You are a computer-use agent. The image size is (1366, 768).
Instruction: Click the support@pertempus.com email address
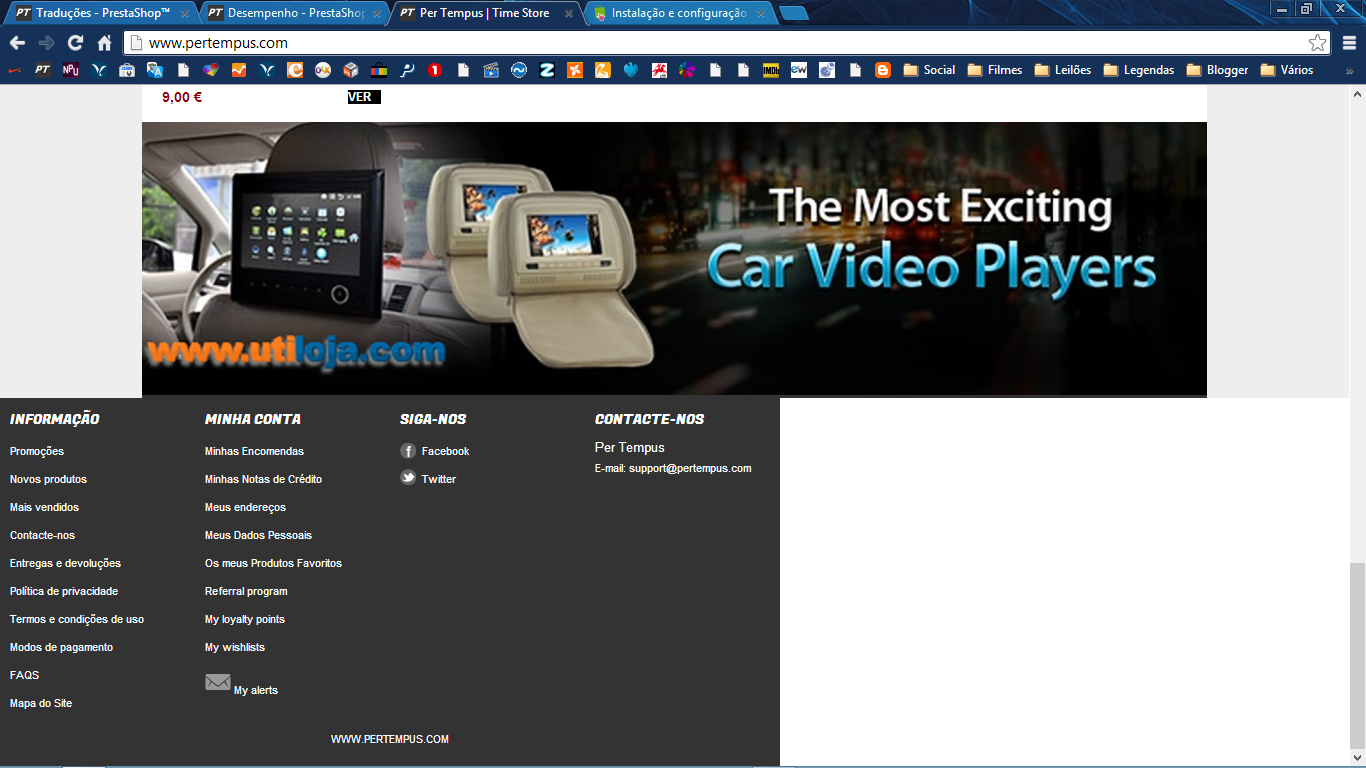[x=690, y=468]
